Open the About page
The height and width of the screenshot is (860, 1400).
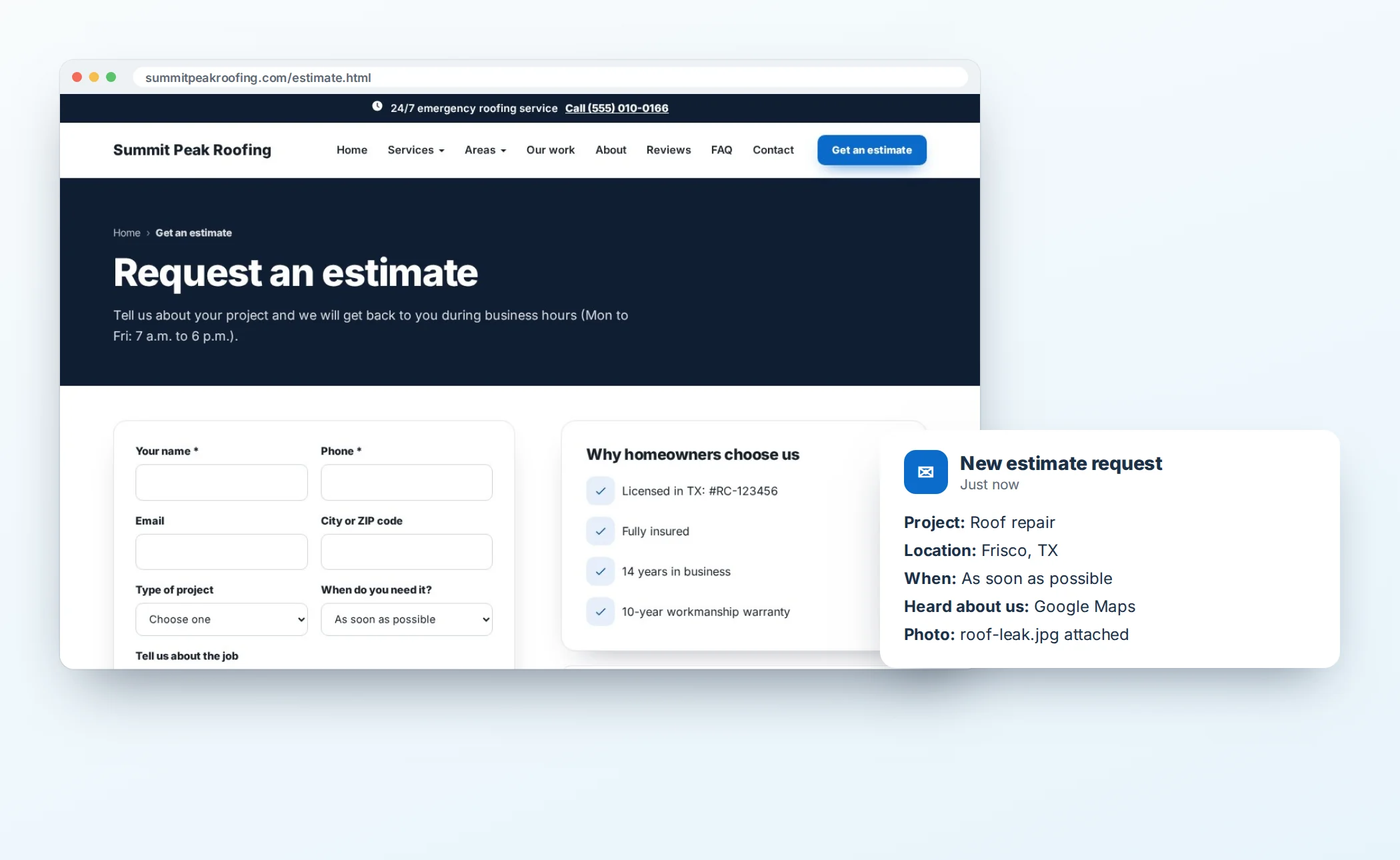[611, 150]
